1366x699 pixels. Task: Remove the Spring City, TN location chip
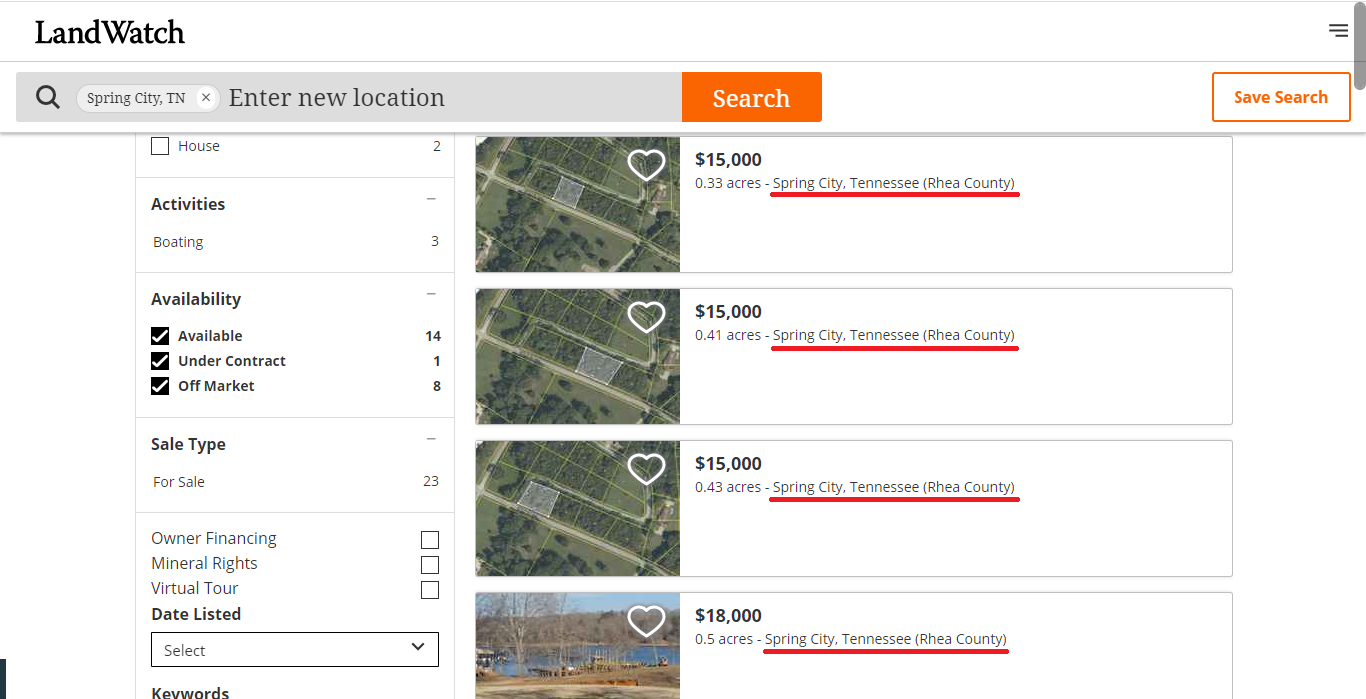click(206, 97)
